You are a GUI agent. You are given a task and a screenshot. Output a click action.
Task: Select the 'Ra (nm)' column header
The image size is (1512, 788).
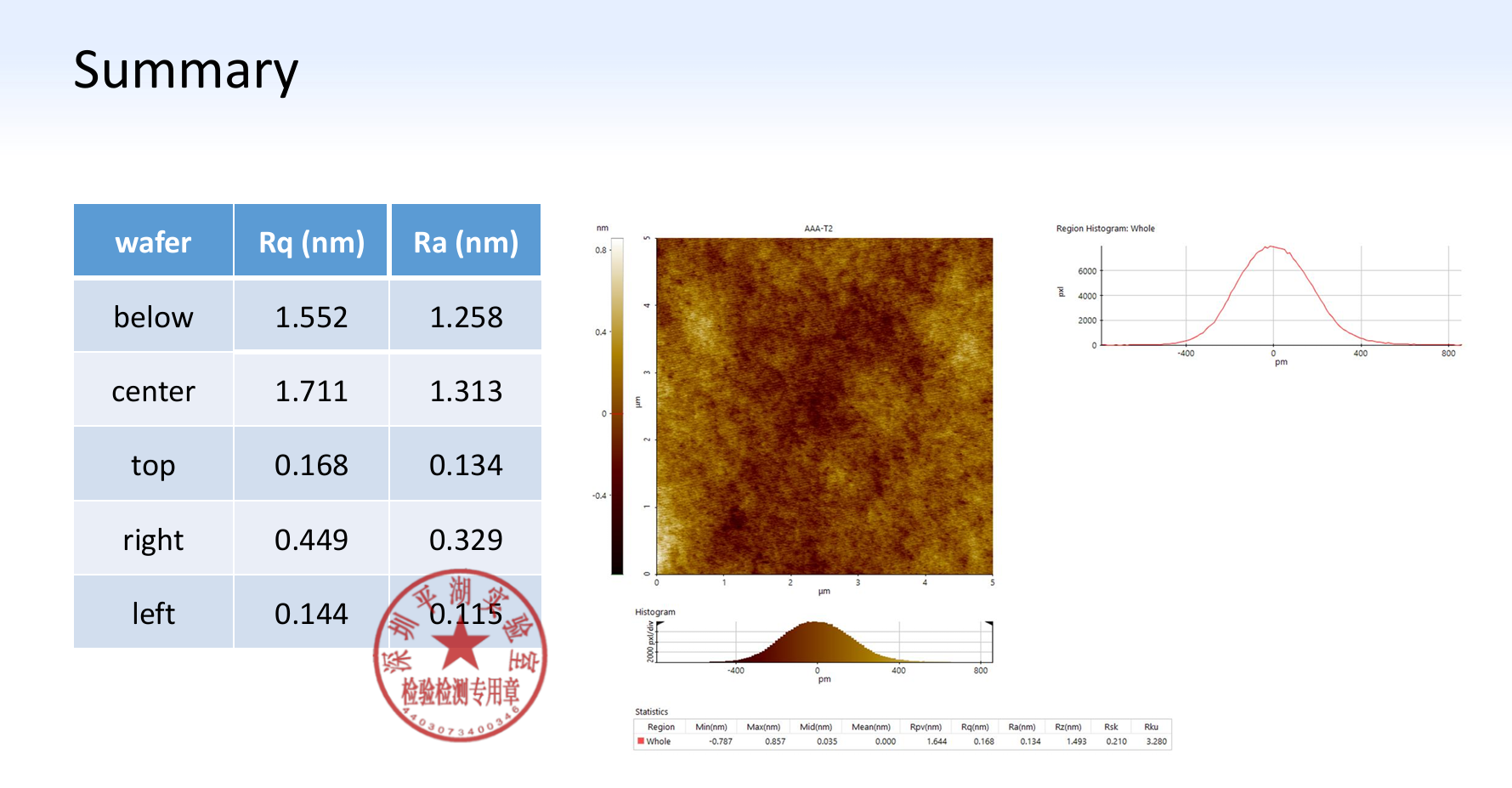[466, 241]
